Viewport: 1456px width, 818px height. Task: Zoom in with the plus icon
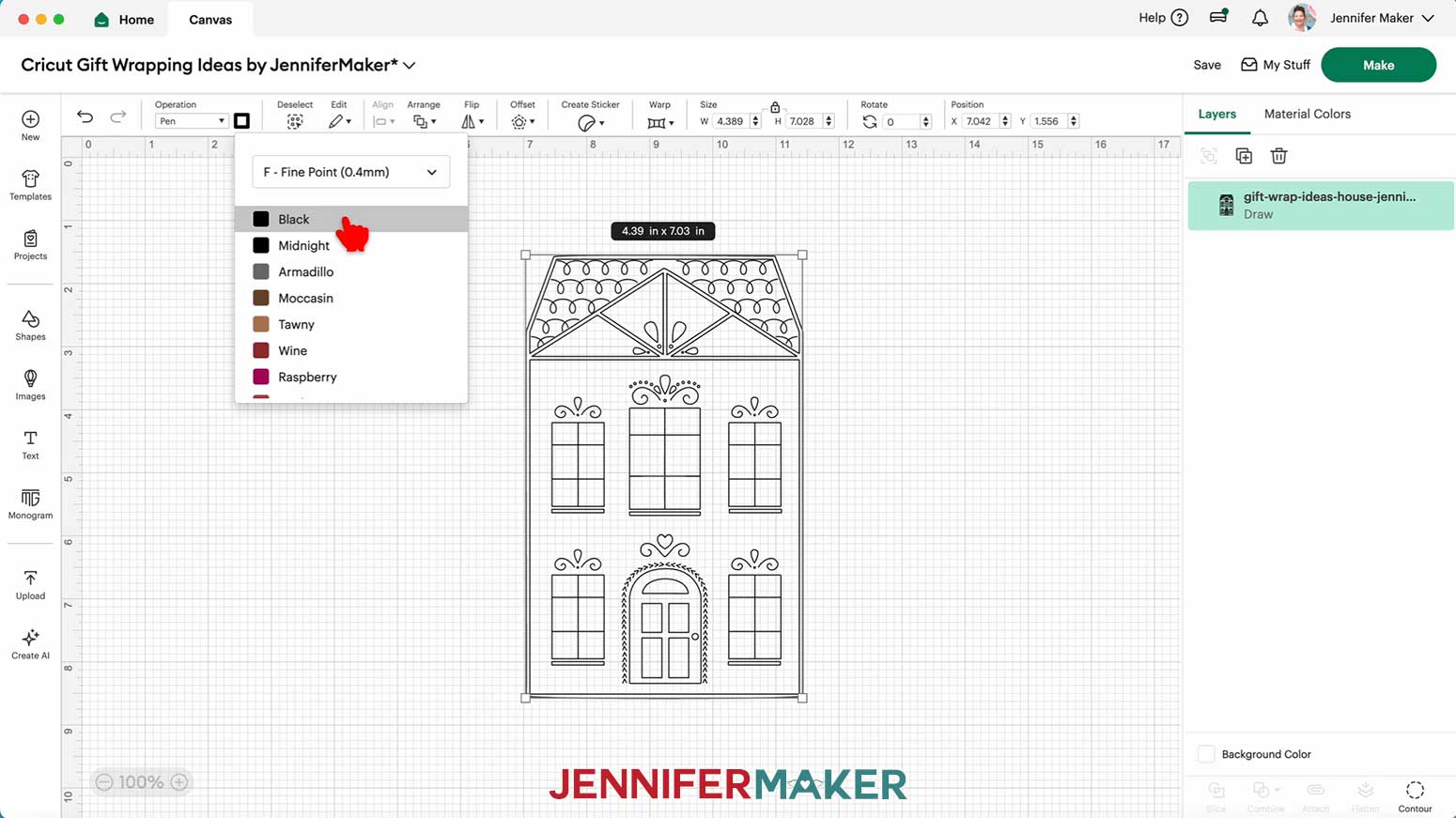[x=179, y=782]
